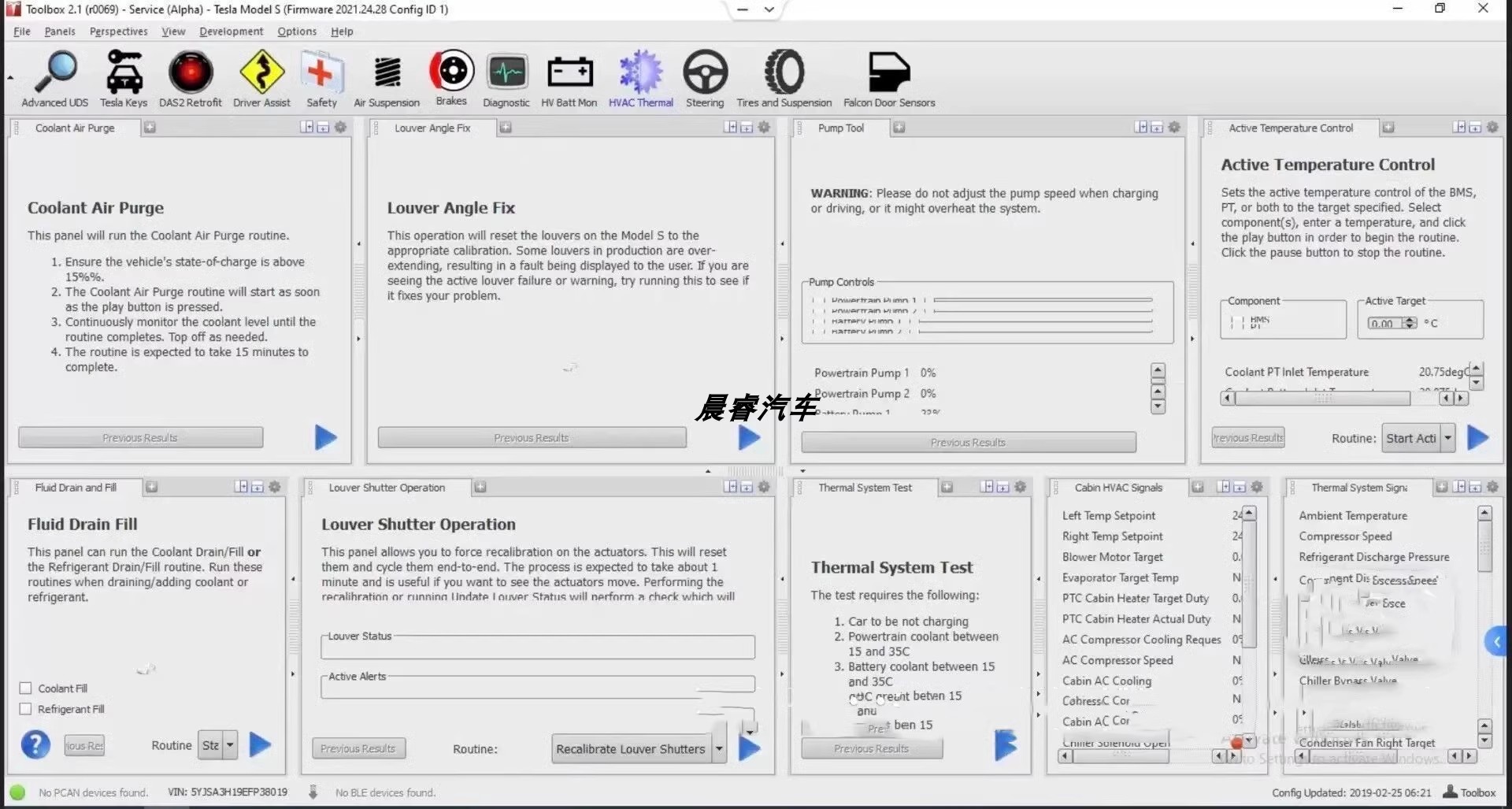The width and height of the screenshot is (1512, 809).
Task: Enable the Coolant Fill checkbox
Action: [x=25, y=688]
